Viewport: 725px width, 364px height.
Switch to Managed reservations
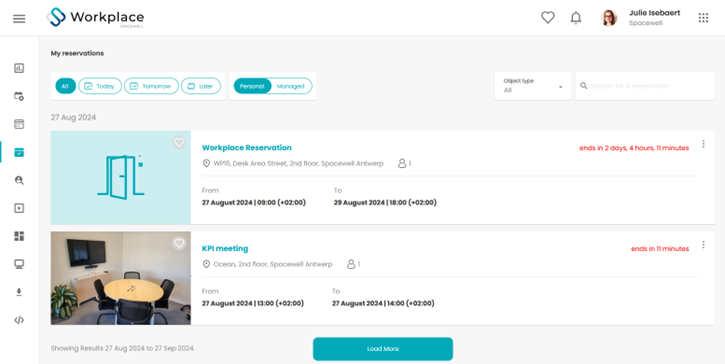(x=290, y=86)
